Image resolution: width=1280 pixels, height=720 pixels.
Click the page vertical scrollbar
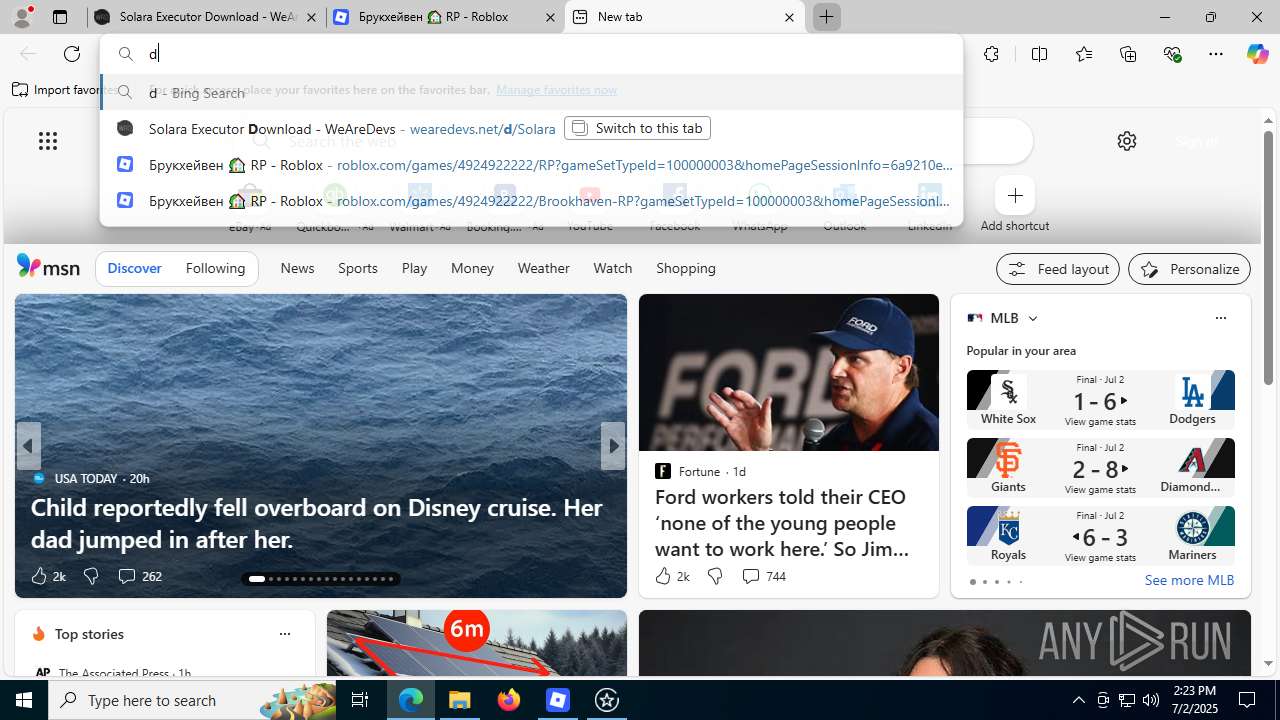1268,257
